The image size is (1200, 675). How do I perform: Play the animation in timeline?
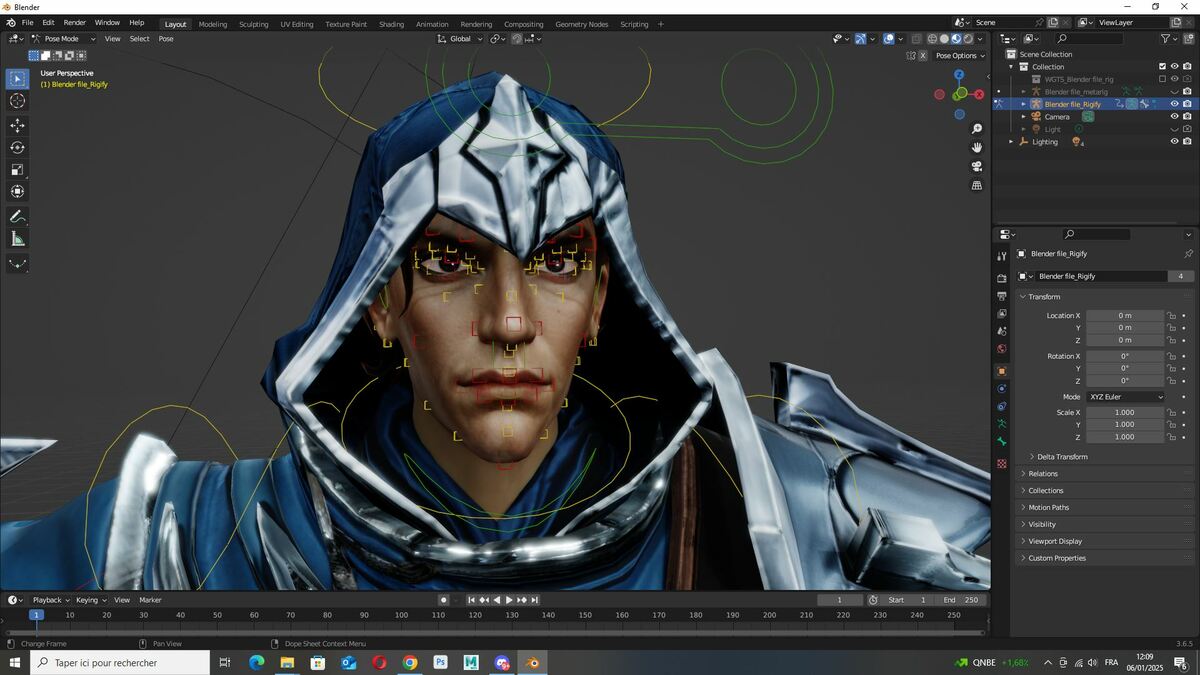coord(509,600)
